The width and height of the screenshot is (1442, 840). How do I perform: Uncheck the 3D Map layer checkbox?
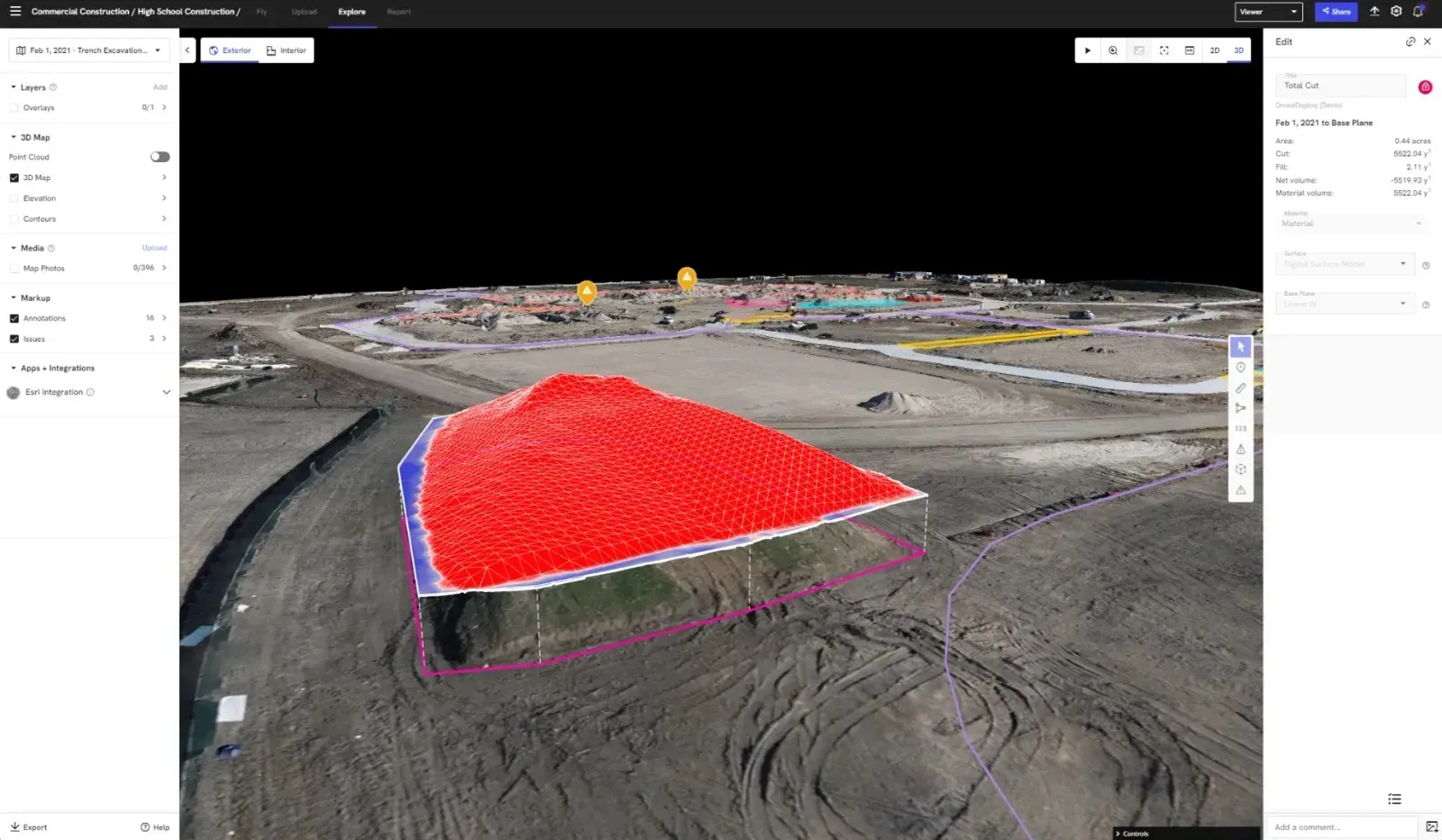14,178
